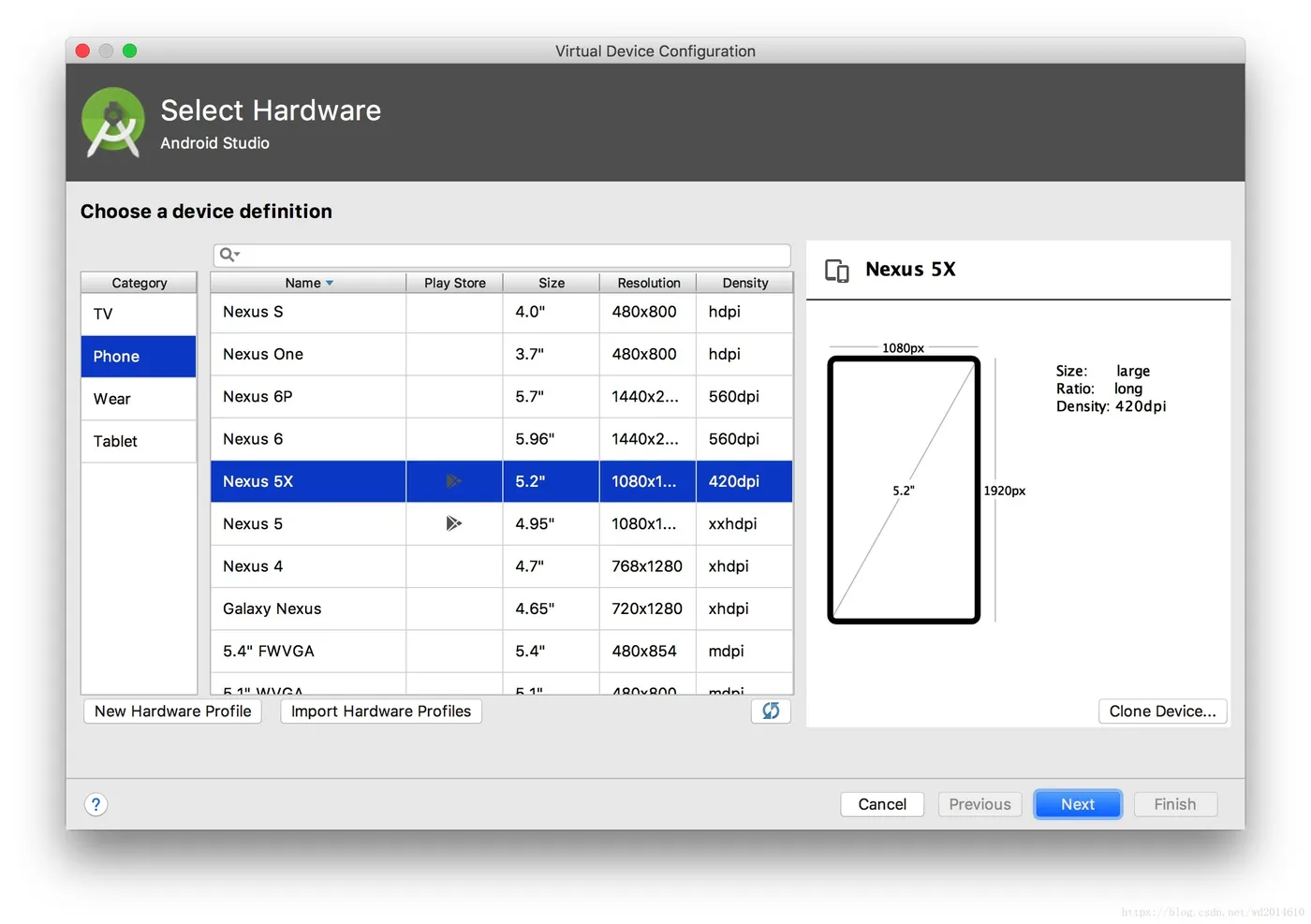Image resolution: width=1311 pixels, height=924 pixels.
Task: Select the Nexus S row
Action: 502,312
